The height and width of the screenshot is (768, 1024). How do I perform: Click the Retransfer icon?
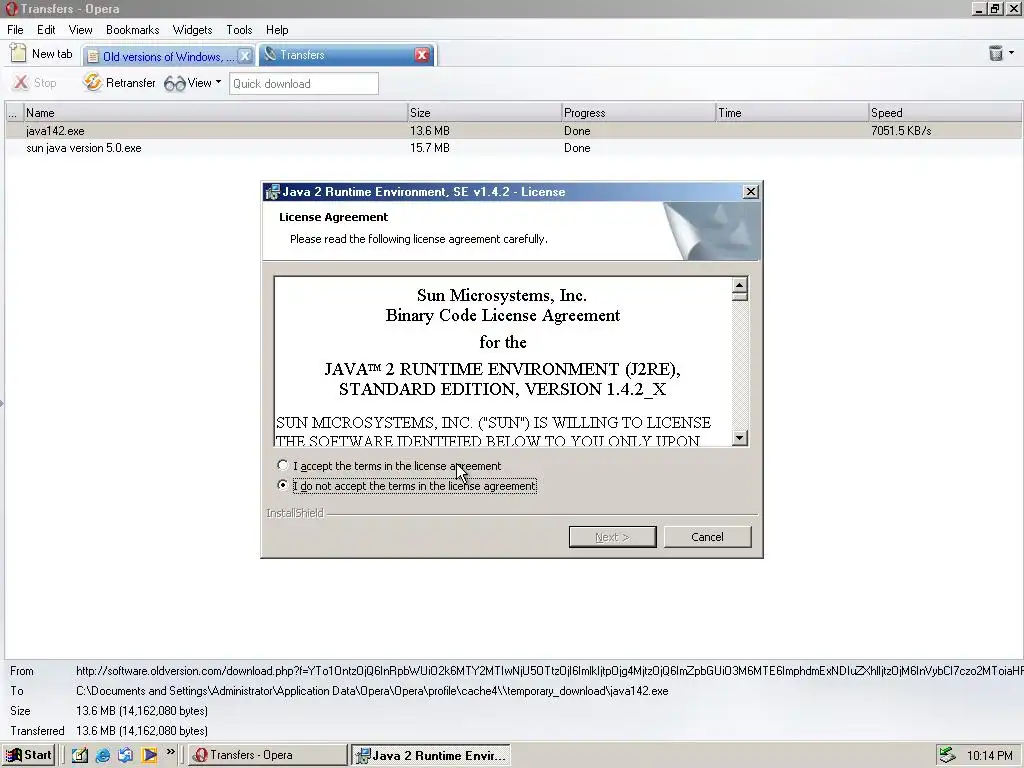pos(93,82)
